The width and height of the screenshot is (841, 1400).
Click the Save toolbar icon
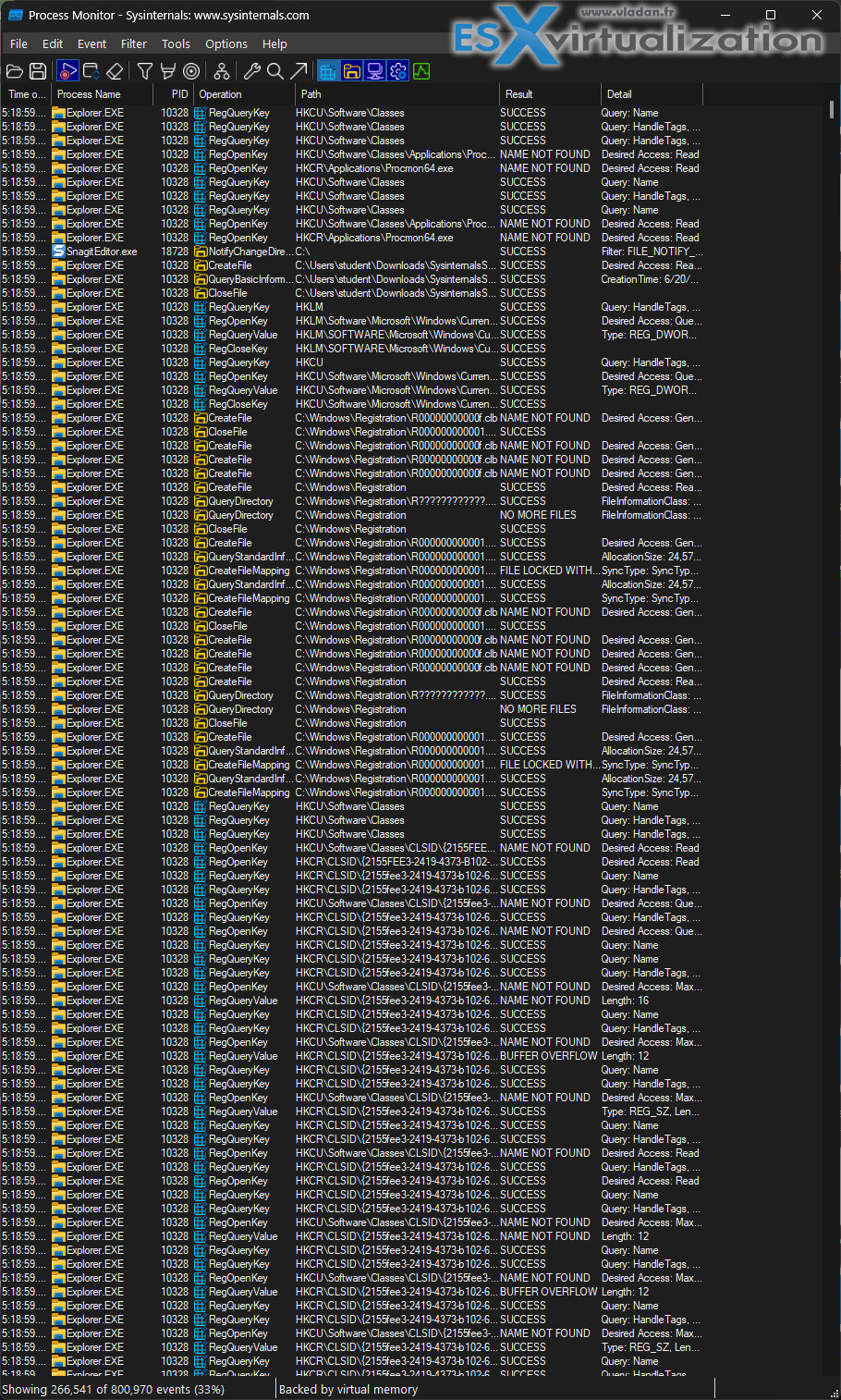[38, 71]
